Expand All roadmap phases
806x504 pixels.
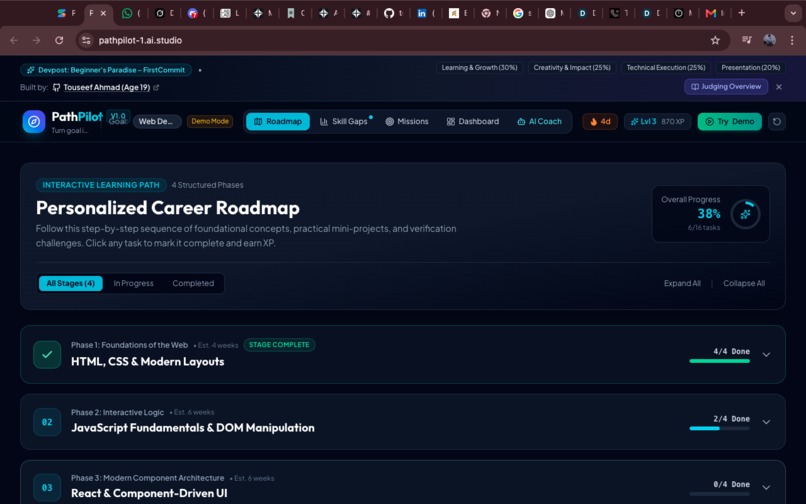(x=682, y=283)
